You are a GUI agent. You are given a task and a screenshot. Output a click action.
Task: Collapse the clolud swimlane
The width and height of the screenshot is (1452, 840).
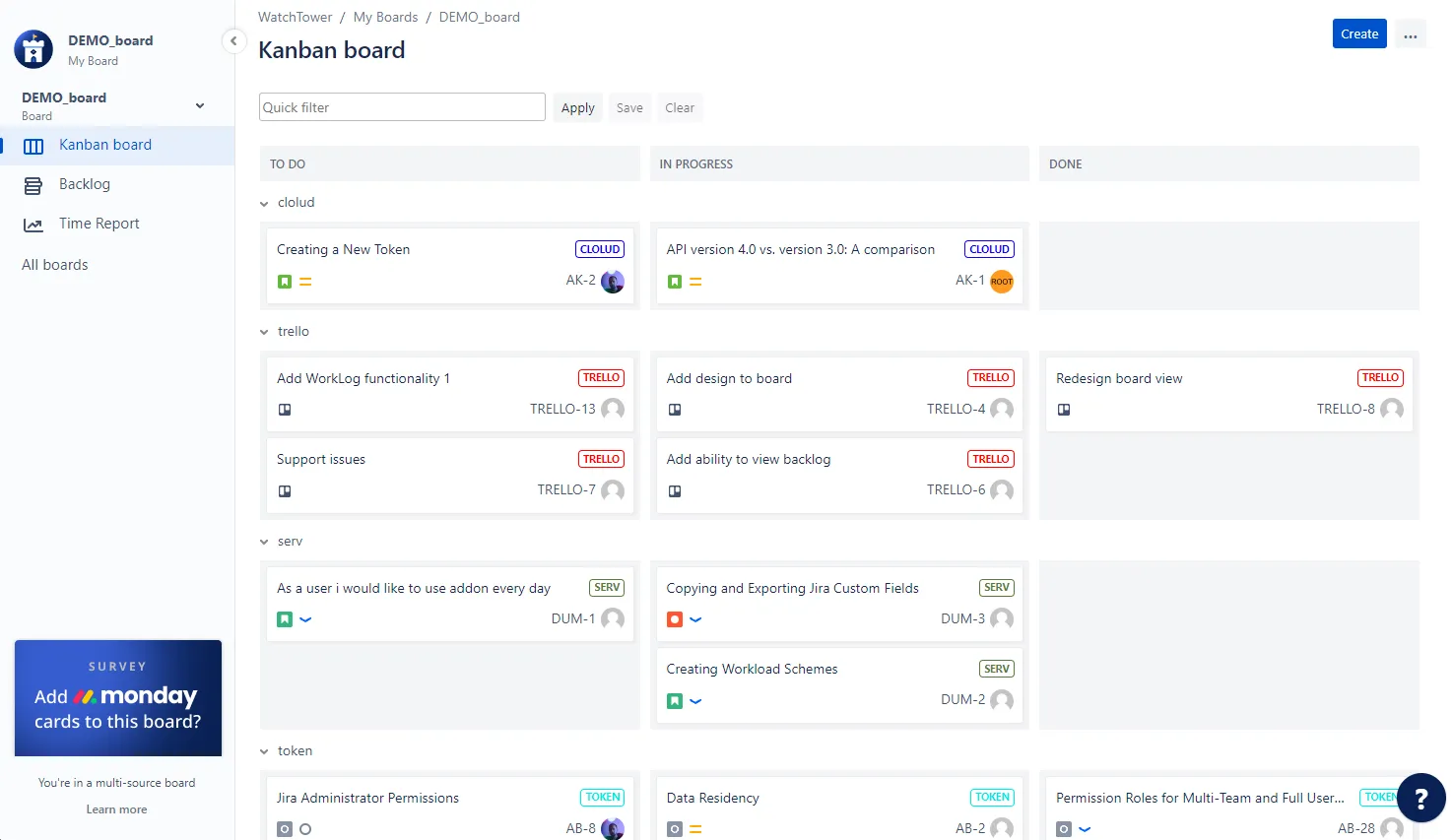coord(264,204)
